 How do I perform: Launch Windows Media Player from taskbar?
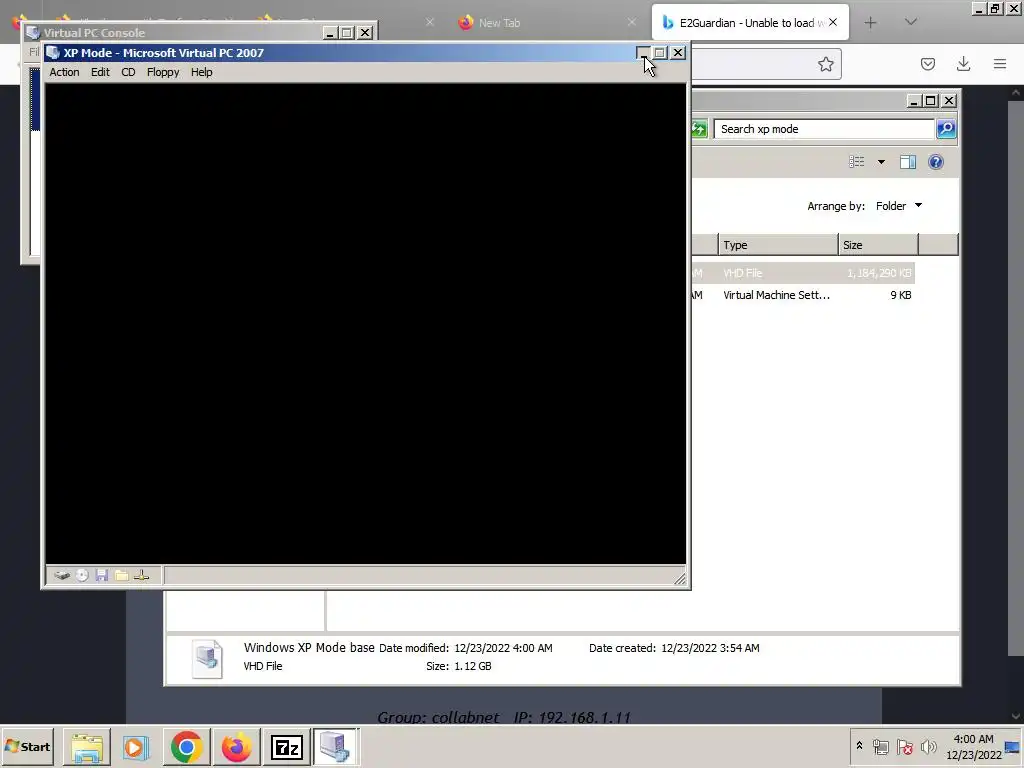click(x=136, y=747)
